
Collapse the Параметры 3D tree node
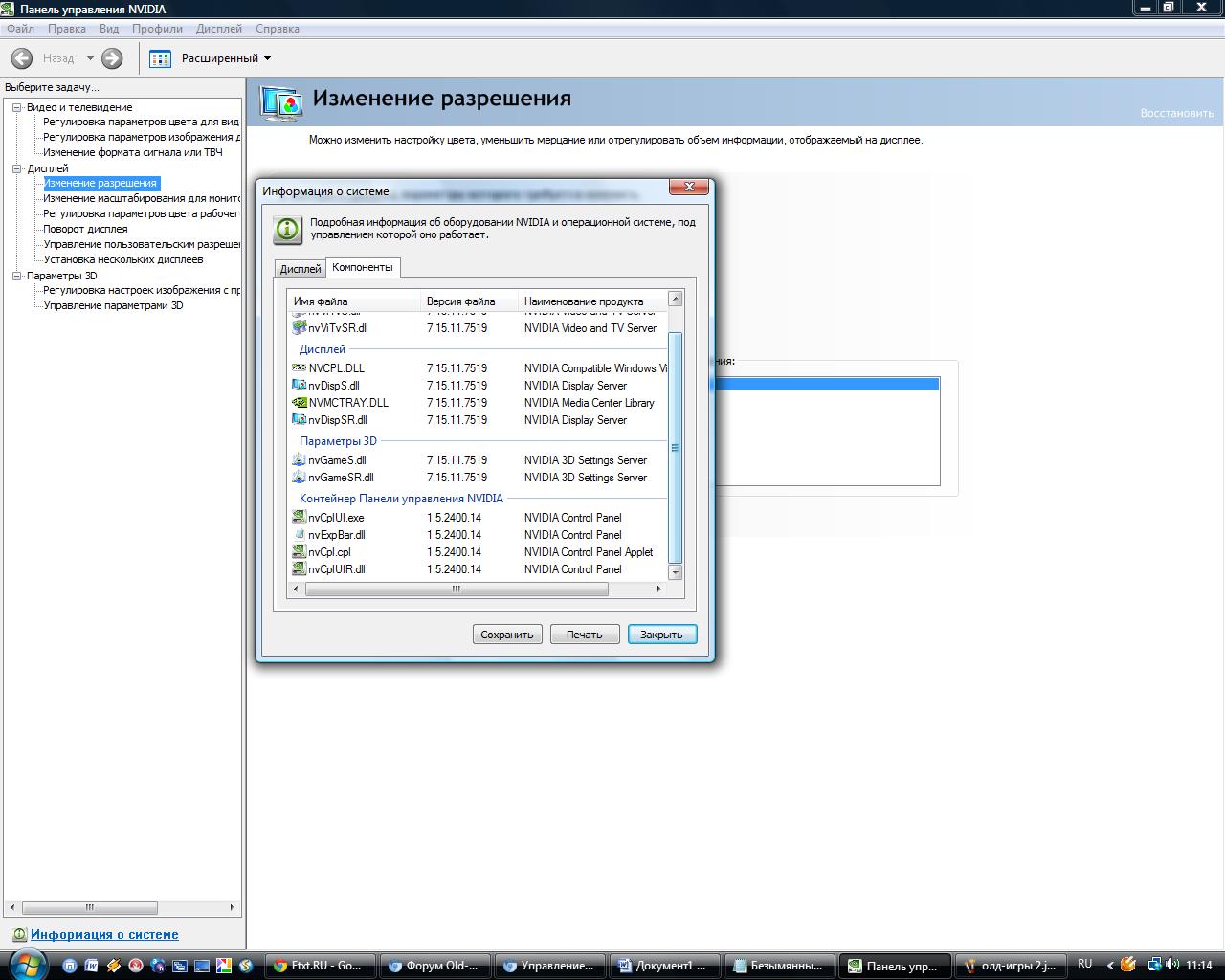[x=16, y=276]
